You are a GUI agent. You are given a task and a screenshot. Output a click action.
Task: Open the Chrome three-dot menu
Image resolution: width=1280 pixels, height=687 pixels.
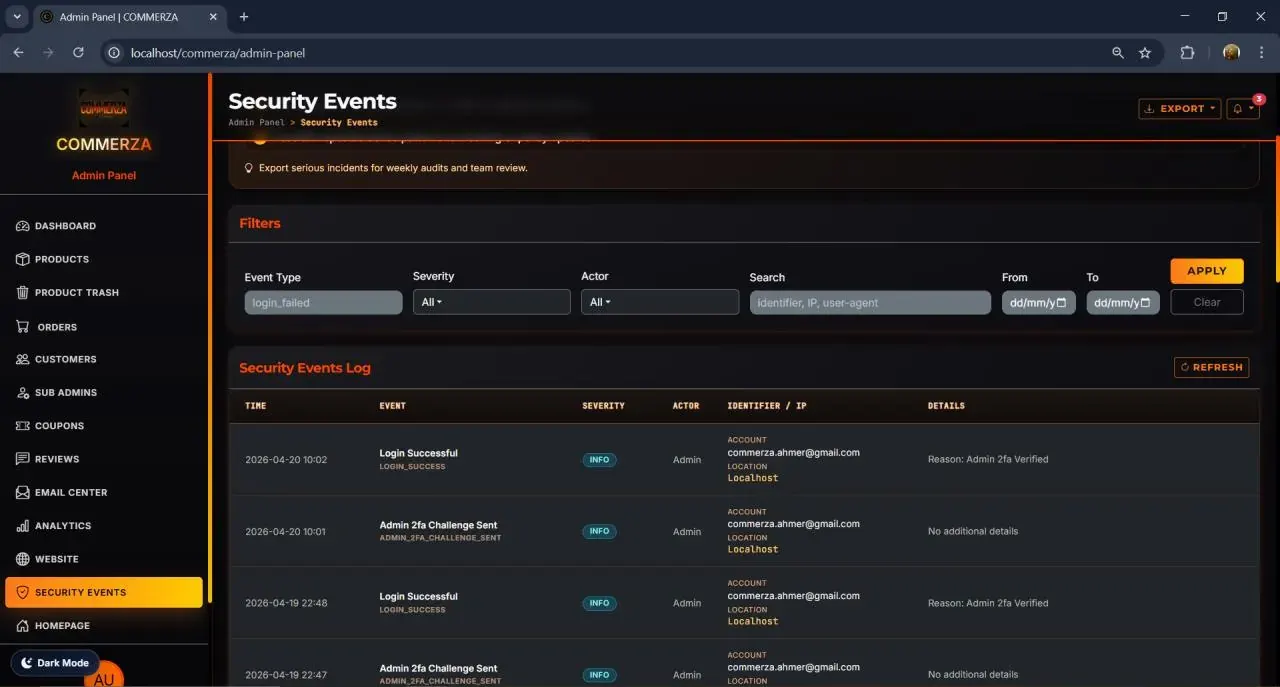pyautogui.click(x=1261, y=53)
